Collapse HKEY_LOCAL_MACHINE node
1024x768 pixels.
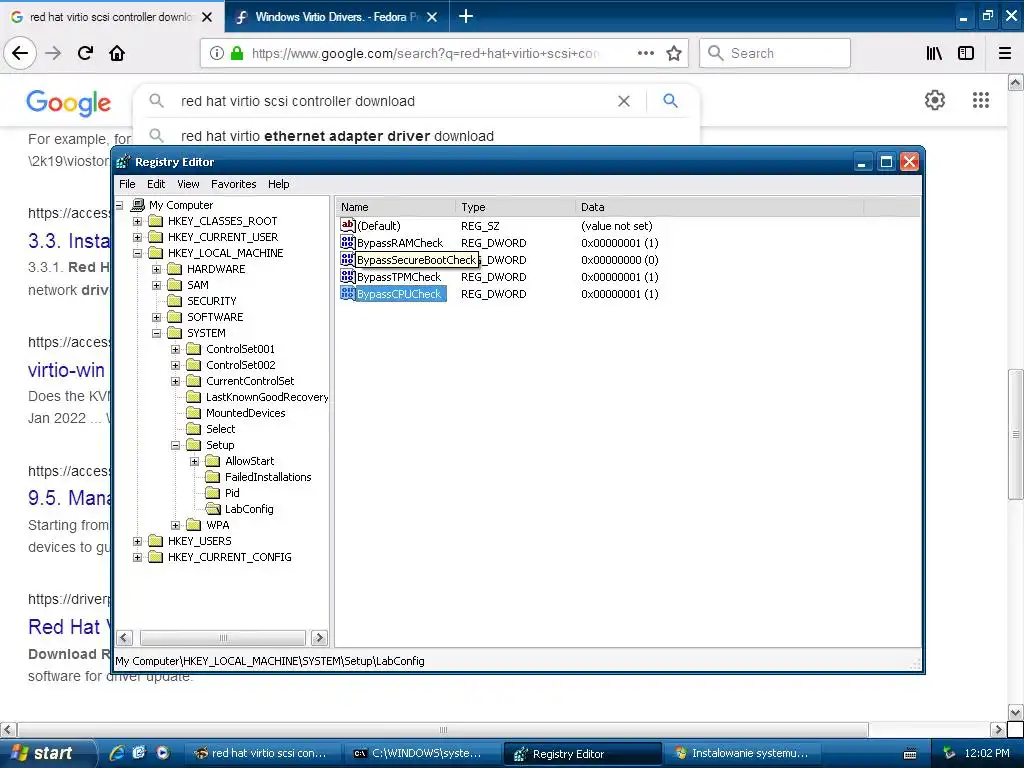pyautogui.click(x=137, y=253)
